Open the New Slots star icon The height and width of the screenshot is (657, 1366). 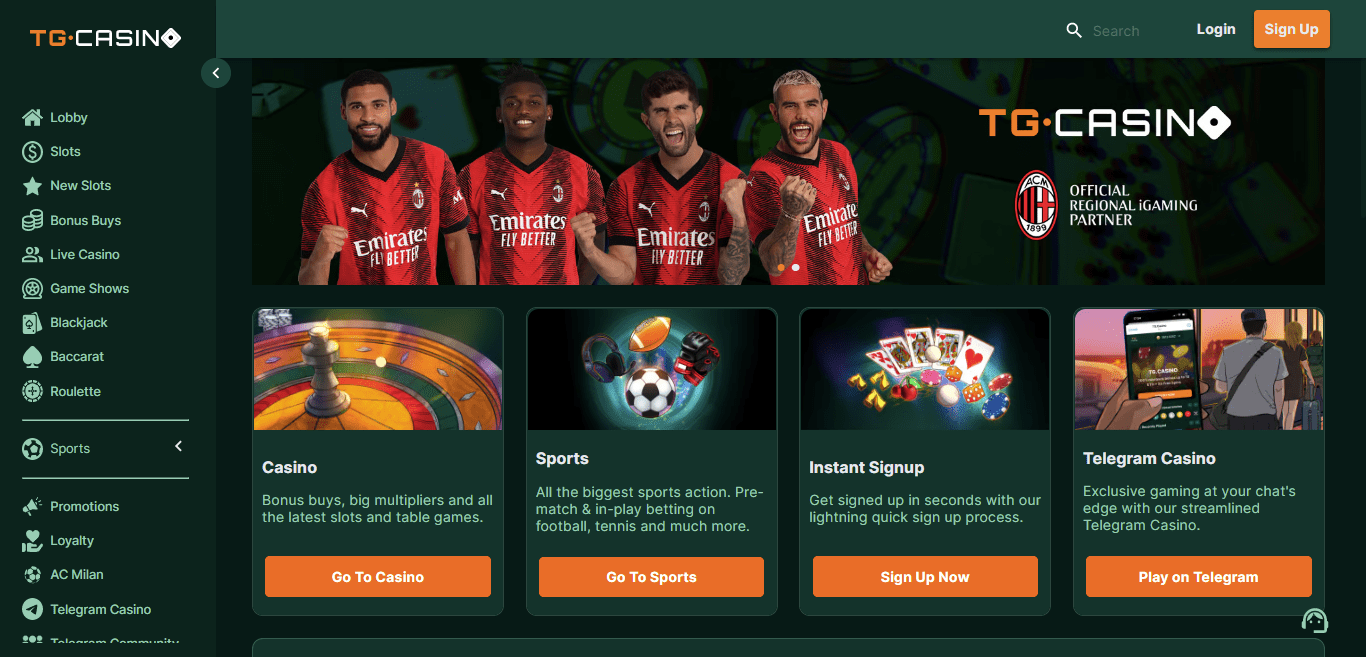32,186
